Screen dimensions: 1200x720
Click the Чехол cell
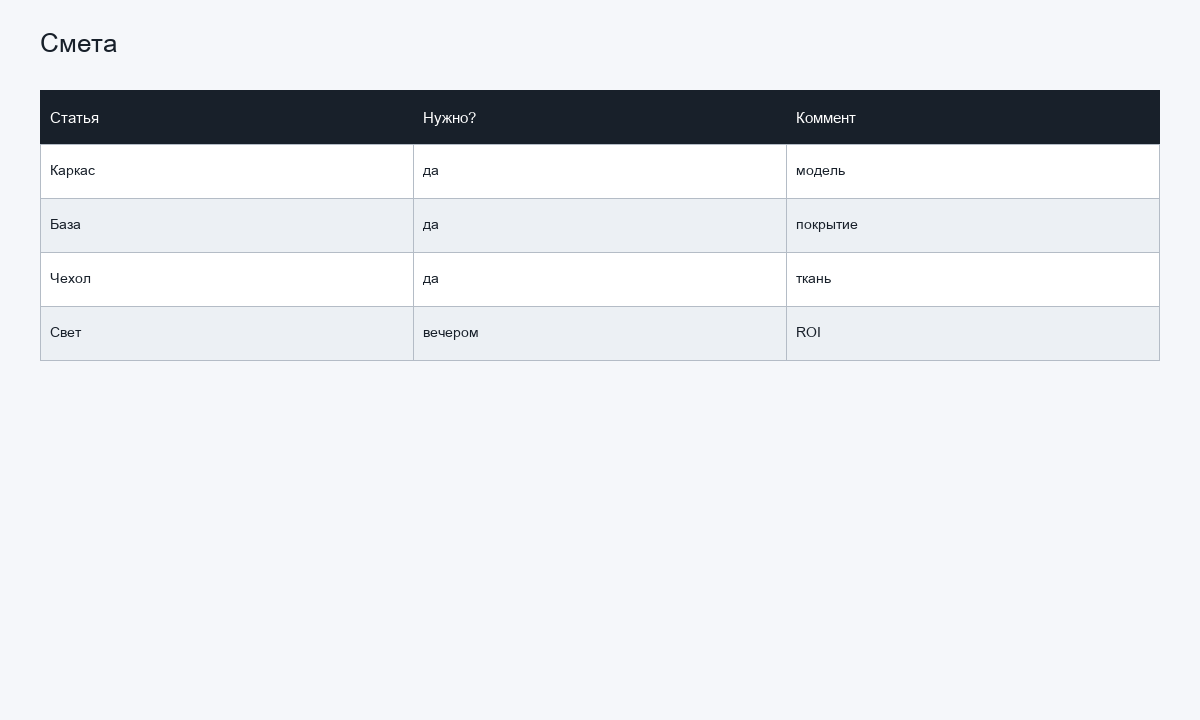(227, 279)
